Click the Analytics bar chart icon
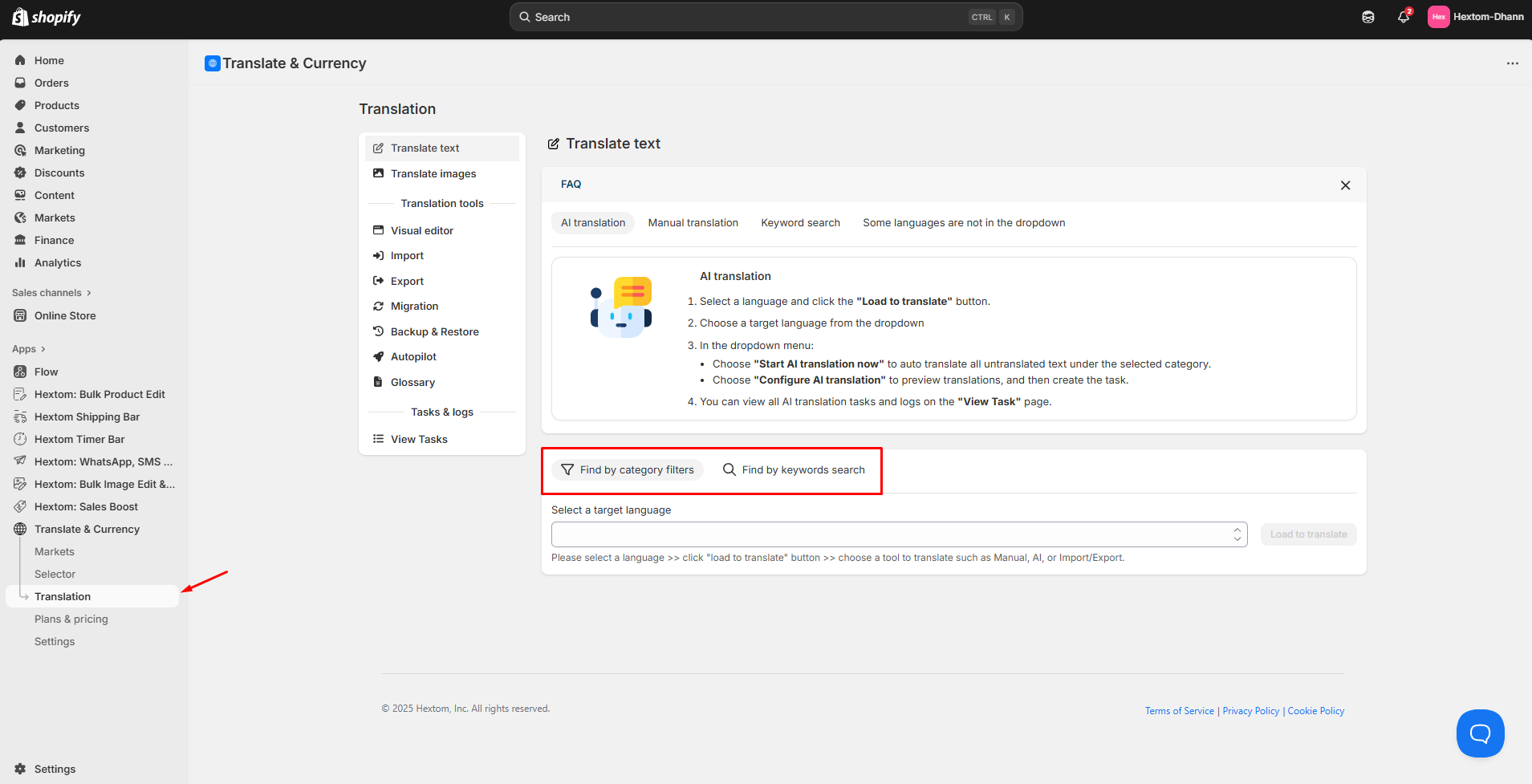 [20, 262]
